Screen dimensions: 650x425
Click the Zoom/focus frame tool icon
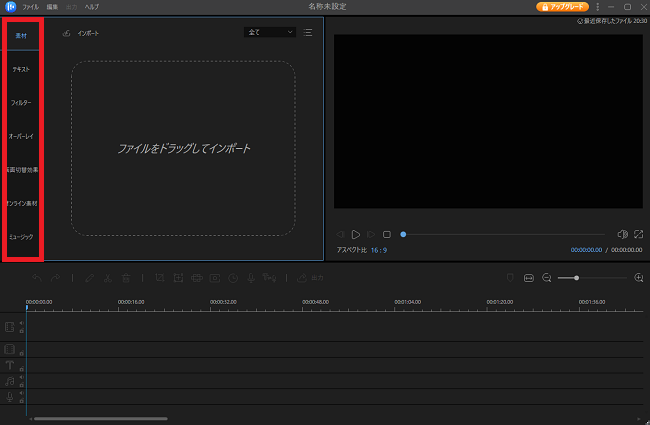tap(178, 278)
